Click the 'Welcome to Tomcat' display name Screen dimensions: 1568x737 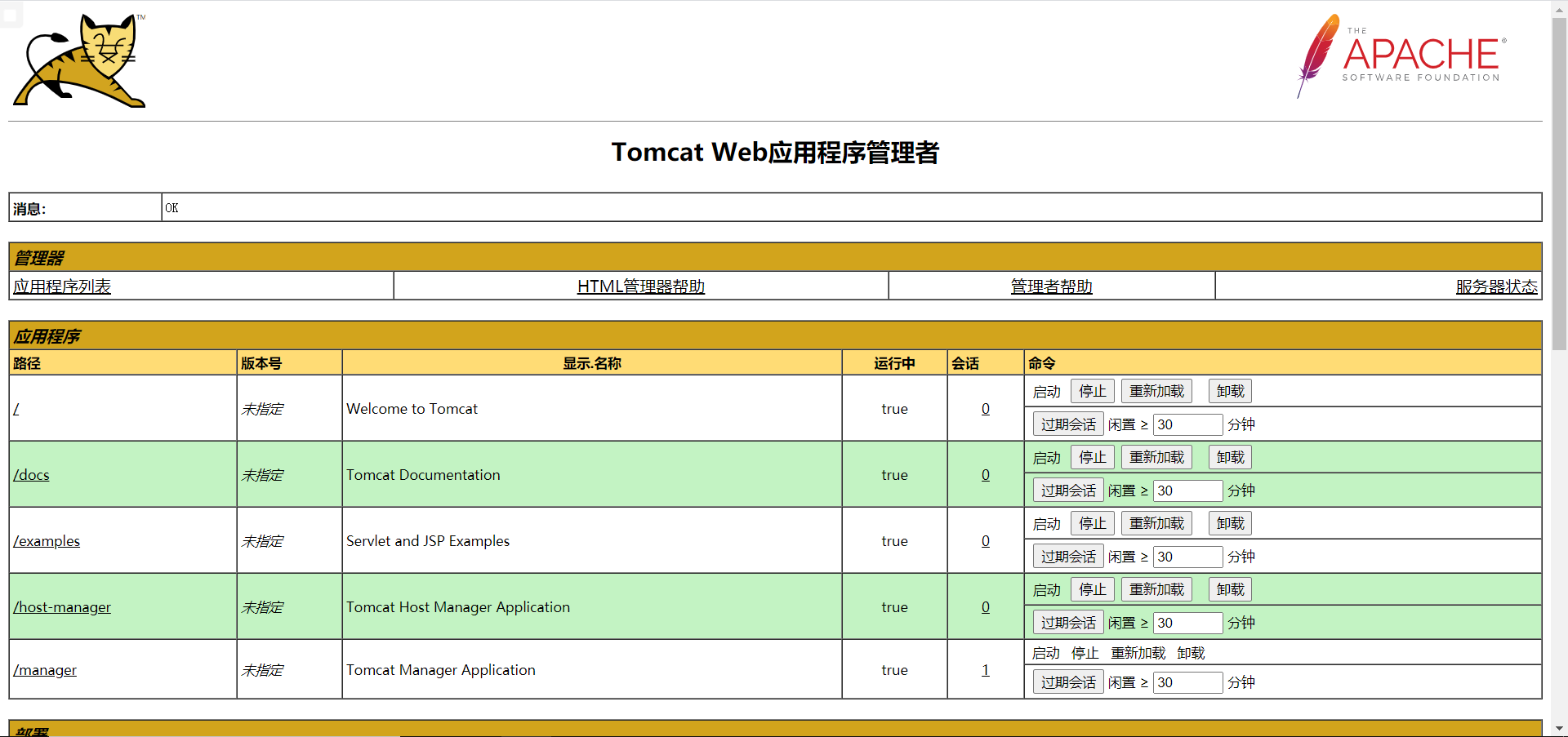pos(412,409)
